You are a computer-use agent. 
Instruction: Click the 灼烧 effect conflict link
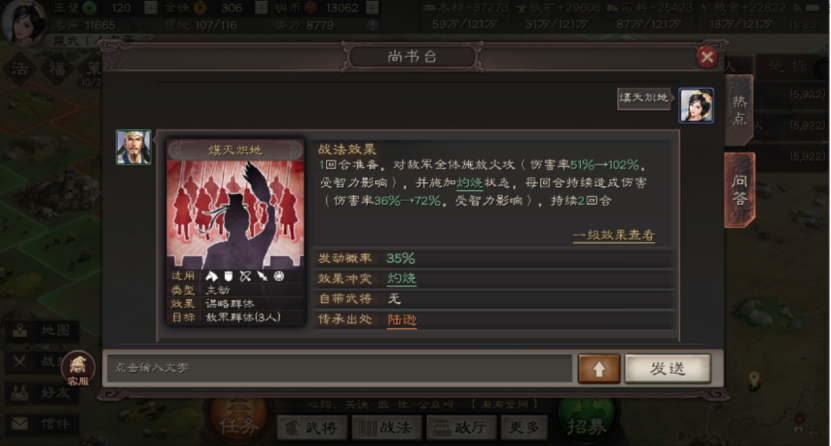pos(402,279)
